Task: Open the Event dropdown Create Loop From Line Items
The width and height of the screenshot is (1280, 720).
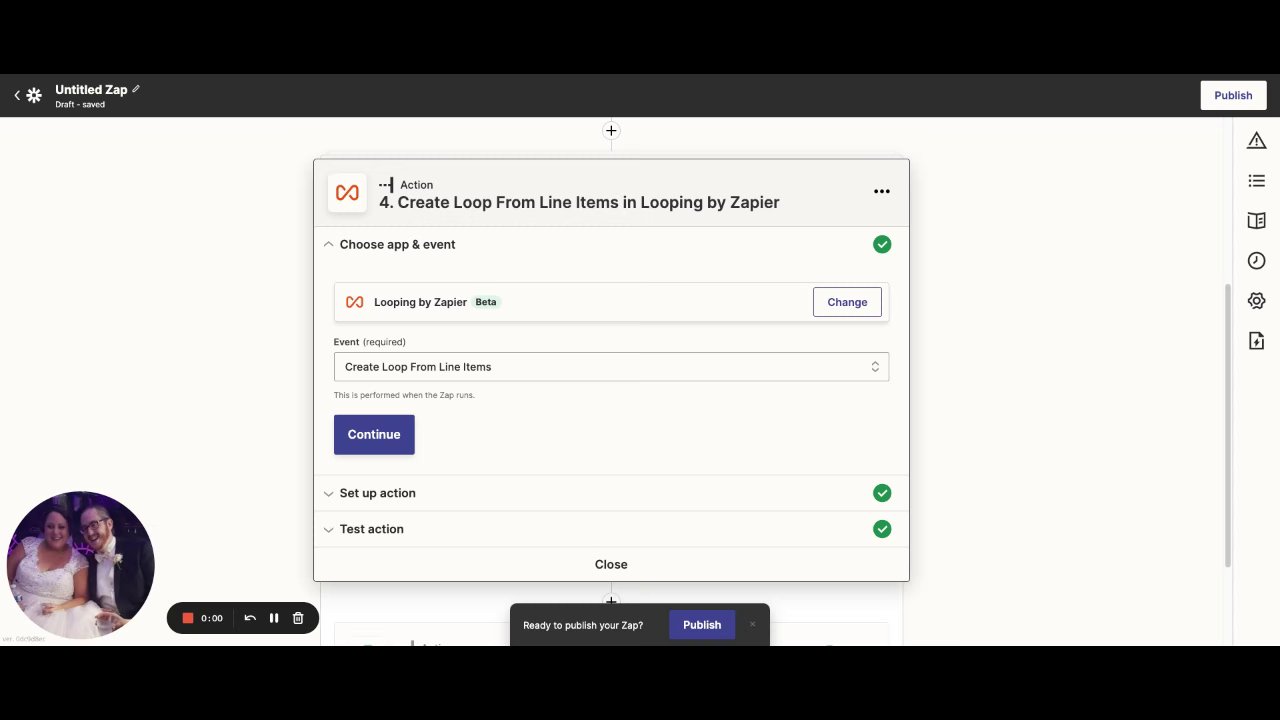Action: tap(611, 367)
